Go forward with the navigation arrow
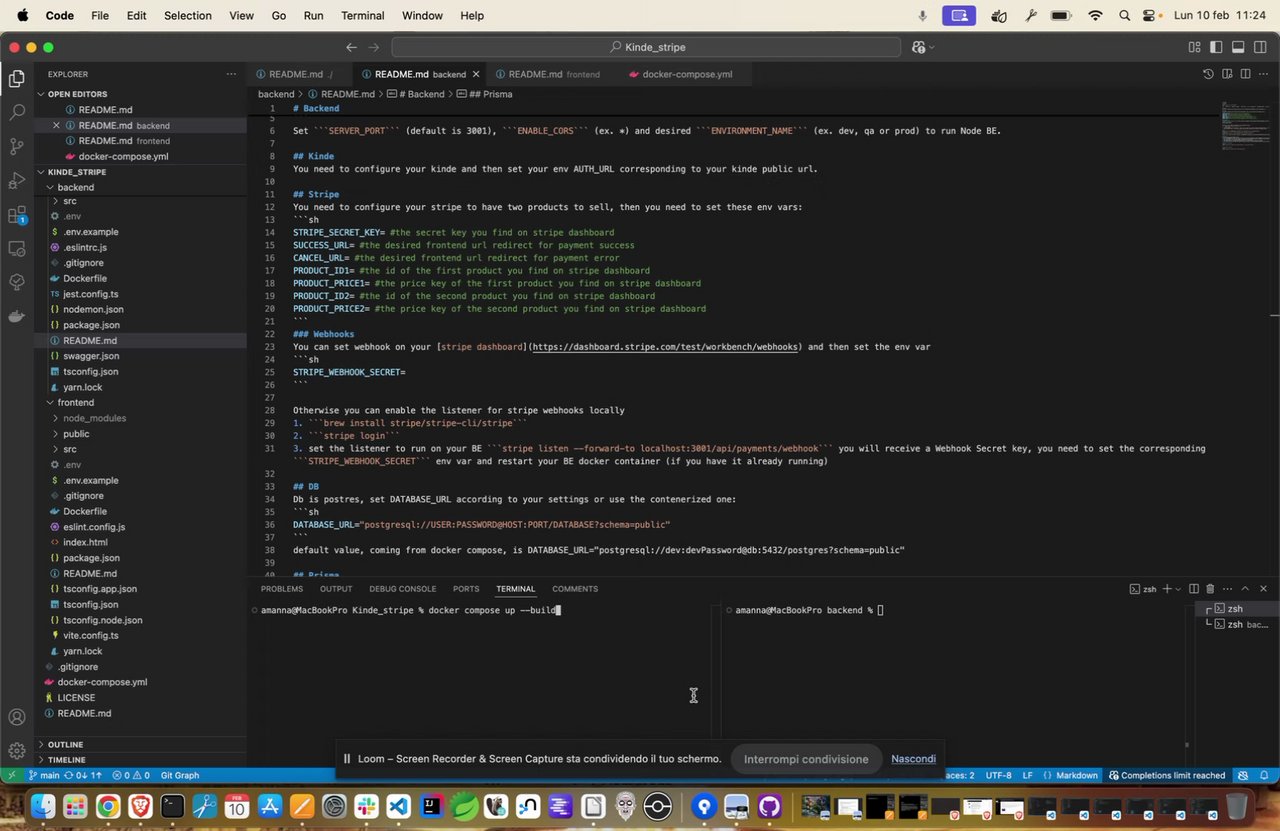This screenshot has width=1280, height=831. tap(374, 47)
